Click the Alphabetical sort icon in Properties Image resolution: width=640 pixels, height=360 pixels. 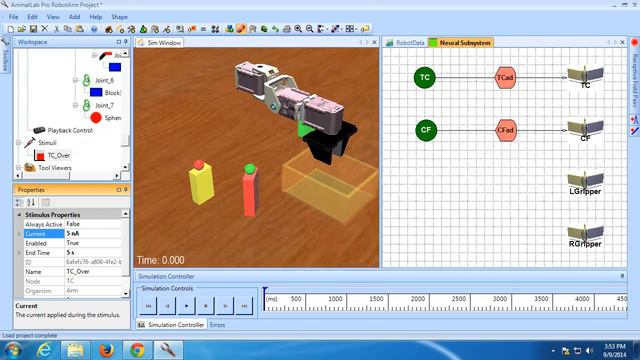(31, 202)
